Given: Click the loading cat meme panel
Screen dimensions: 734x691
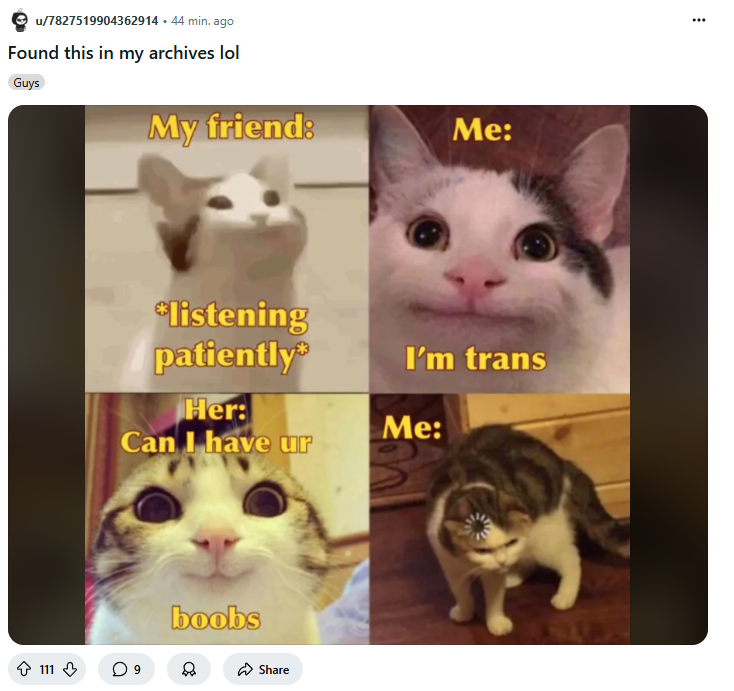Looking at the screenshot, I should [x=499, y=519].
